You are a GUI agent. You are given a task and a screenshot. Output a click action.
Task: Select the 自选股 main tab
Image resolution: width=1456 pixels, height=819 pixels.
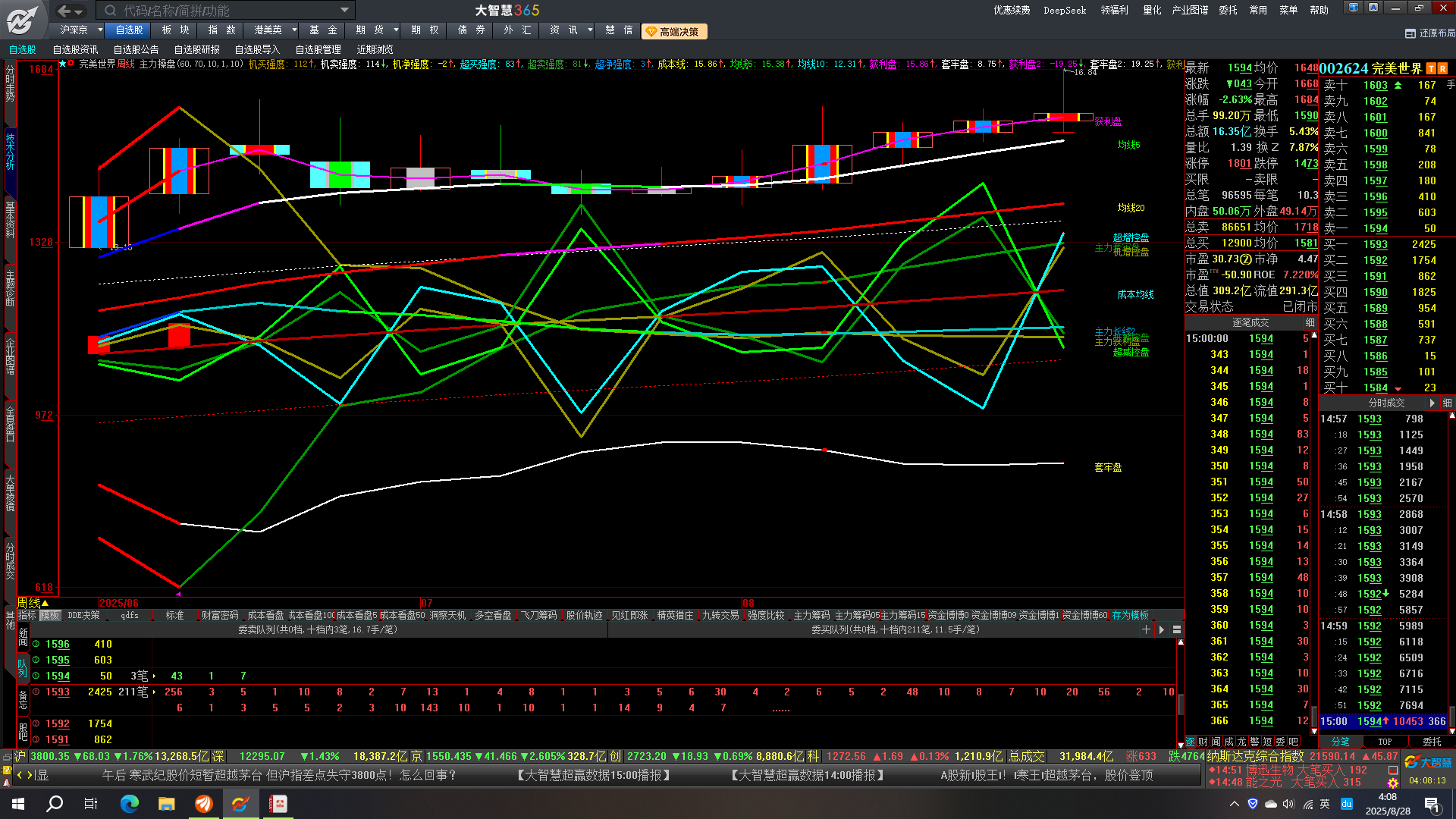(129, 30)
